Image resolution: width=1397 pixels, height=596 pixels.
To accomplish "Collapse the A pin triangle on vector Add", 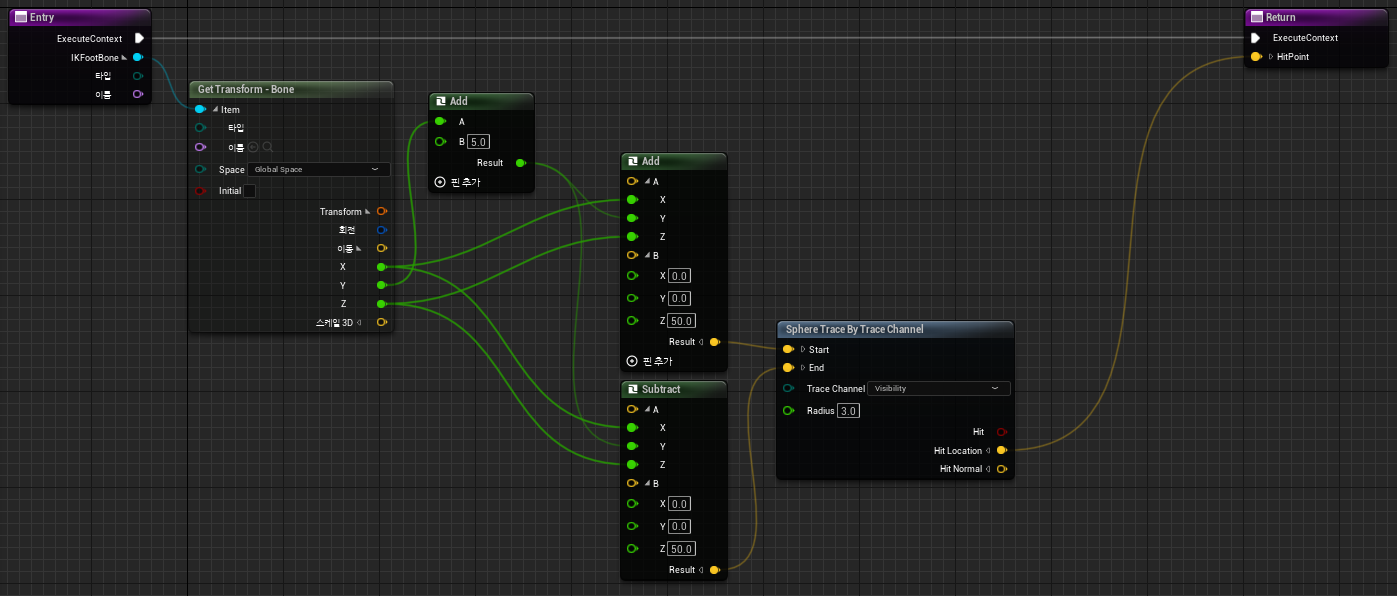I will [x=646, y=181].
